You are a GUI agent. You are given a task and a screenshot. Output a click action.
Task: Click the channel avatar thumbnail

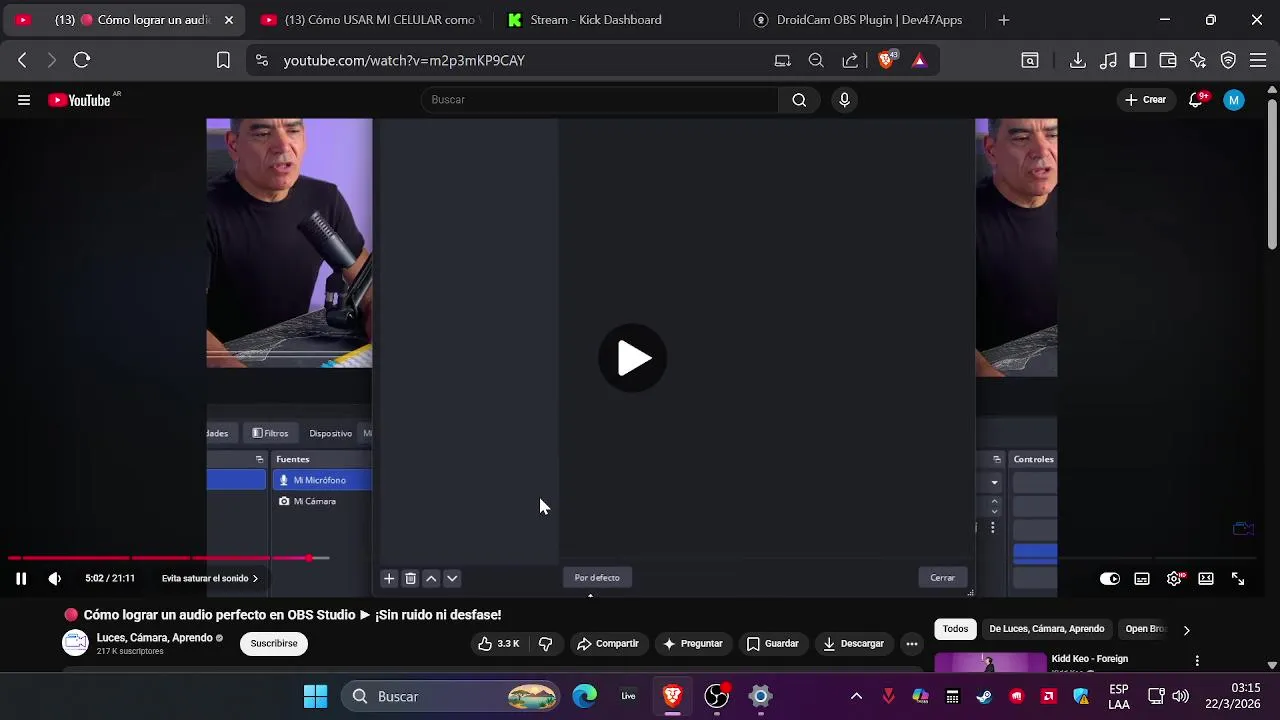click(76, 643)
